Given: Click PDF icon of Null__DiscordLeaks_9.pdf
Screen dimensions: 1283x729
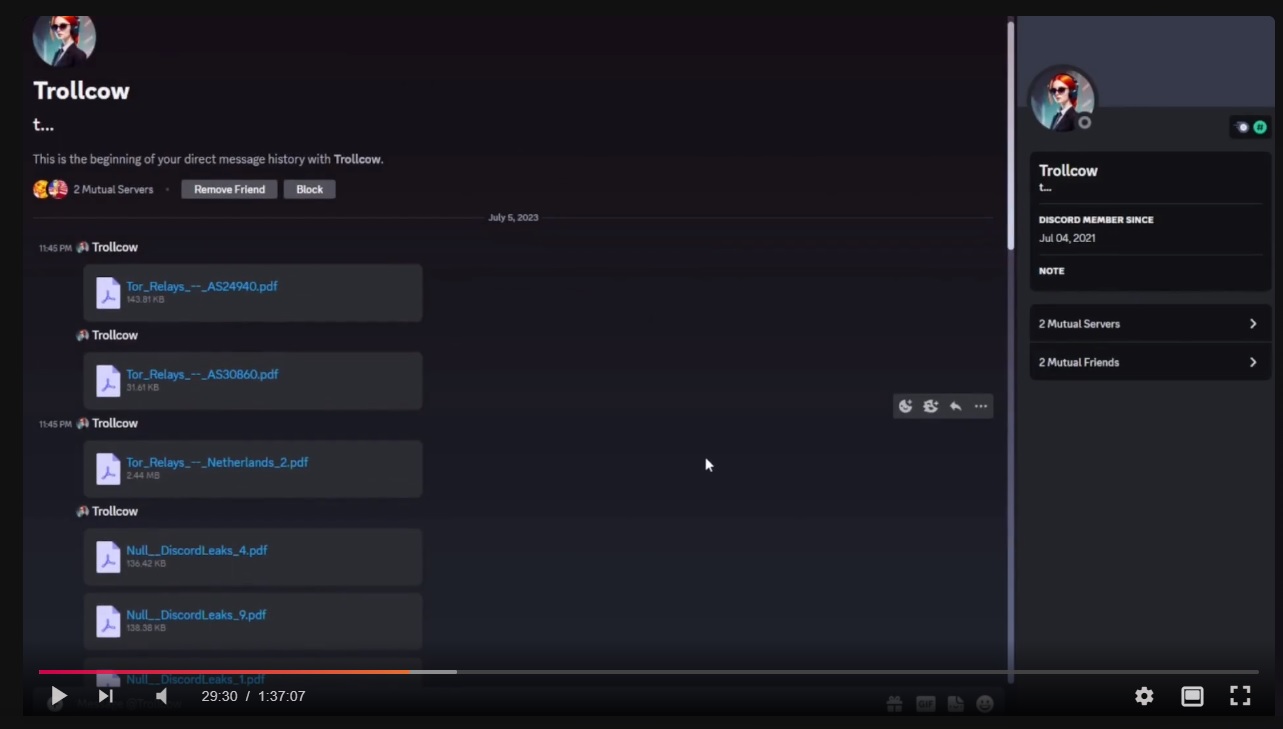Looking at the screenshot, I should point(108,621).
